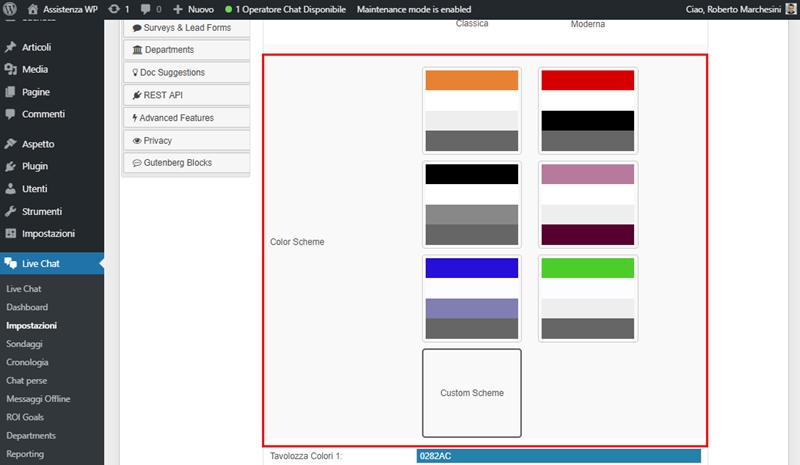Open the Reporting submenu page

click(25, 454)
